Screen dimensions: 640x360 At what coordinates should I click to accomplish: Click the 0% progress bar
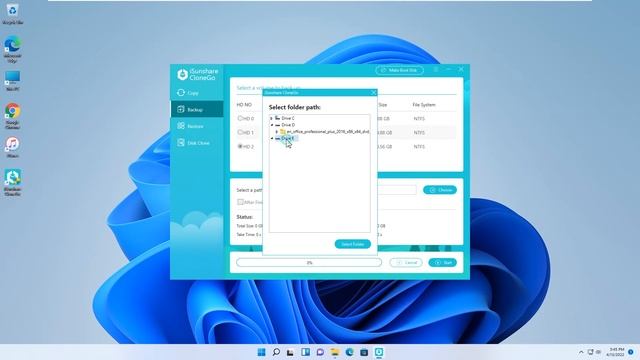(x=309, y=262)
